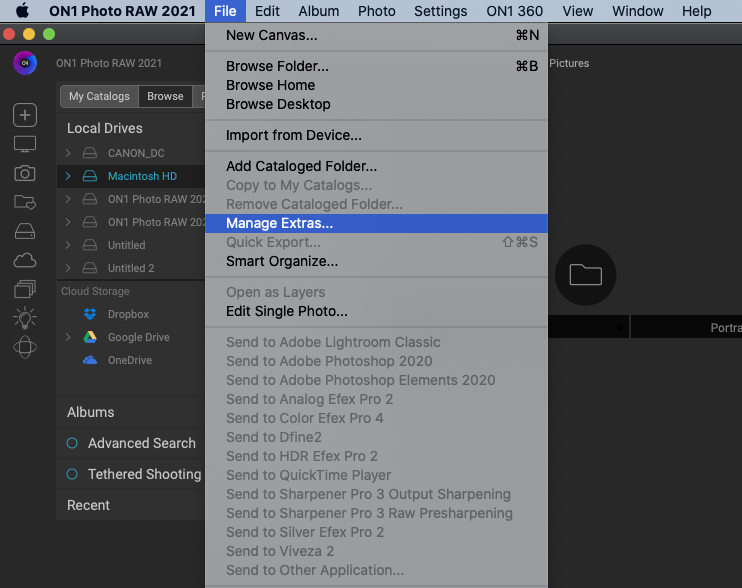Click the plus add icon in left sidebar
Screen dimensions: 742x588
(25, 115)
